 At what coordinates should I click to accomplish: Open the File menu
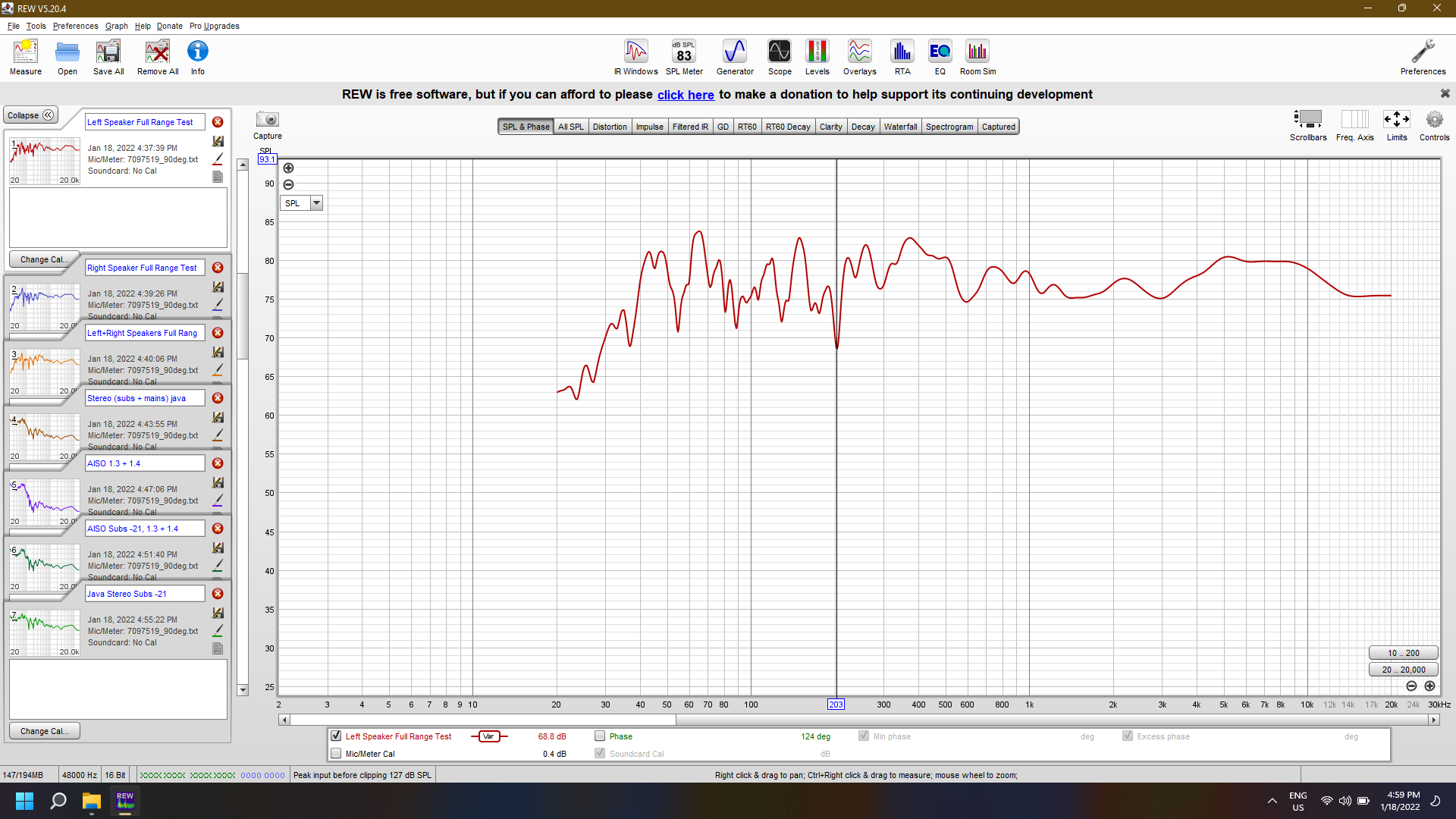click(x=14, y=26)
